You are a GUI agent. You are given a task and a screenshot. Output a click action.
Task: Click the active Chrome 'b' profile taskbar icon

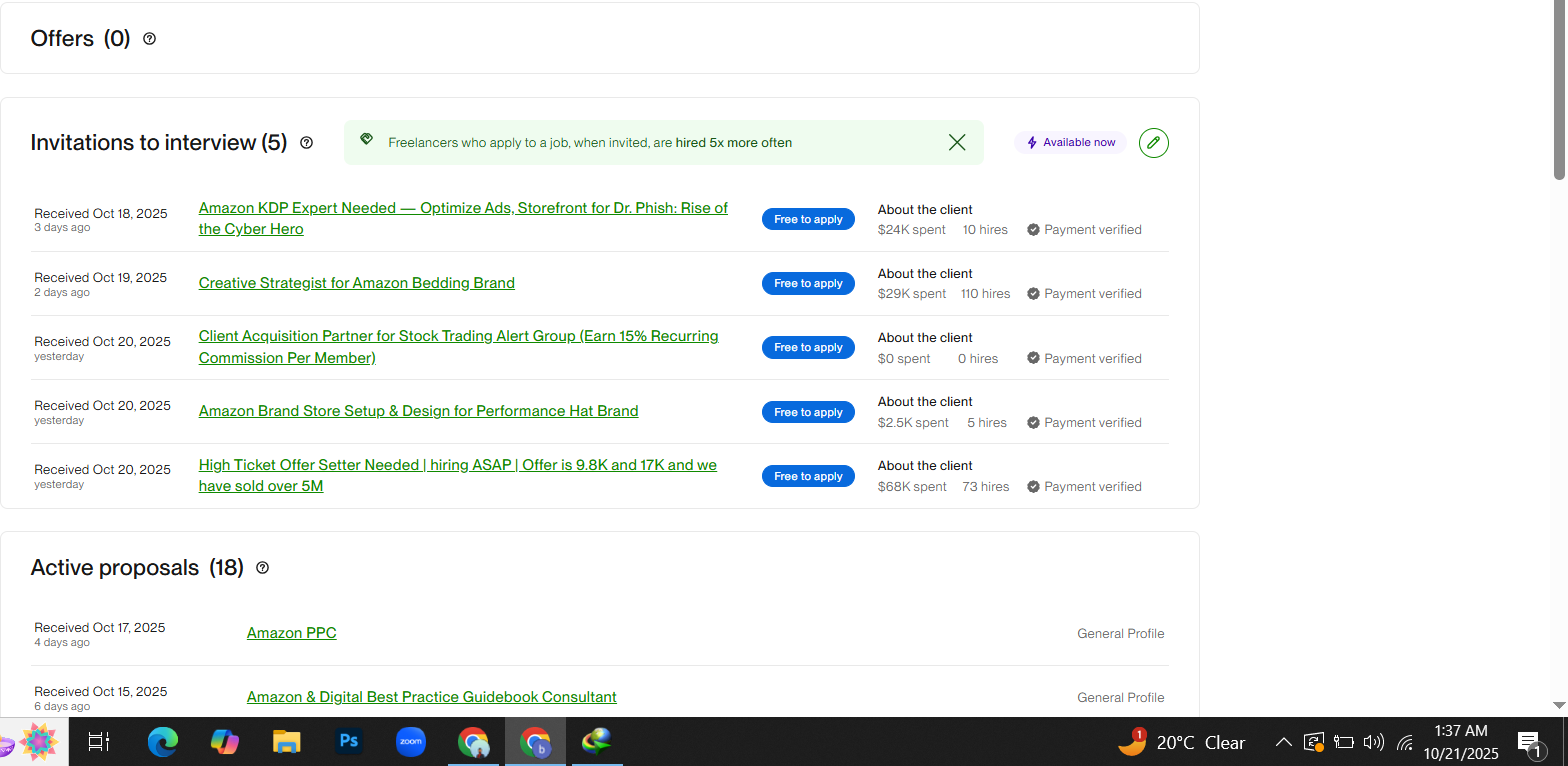(535, 742)
